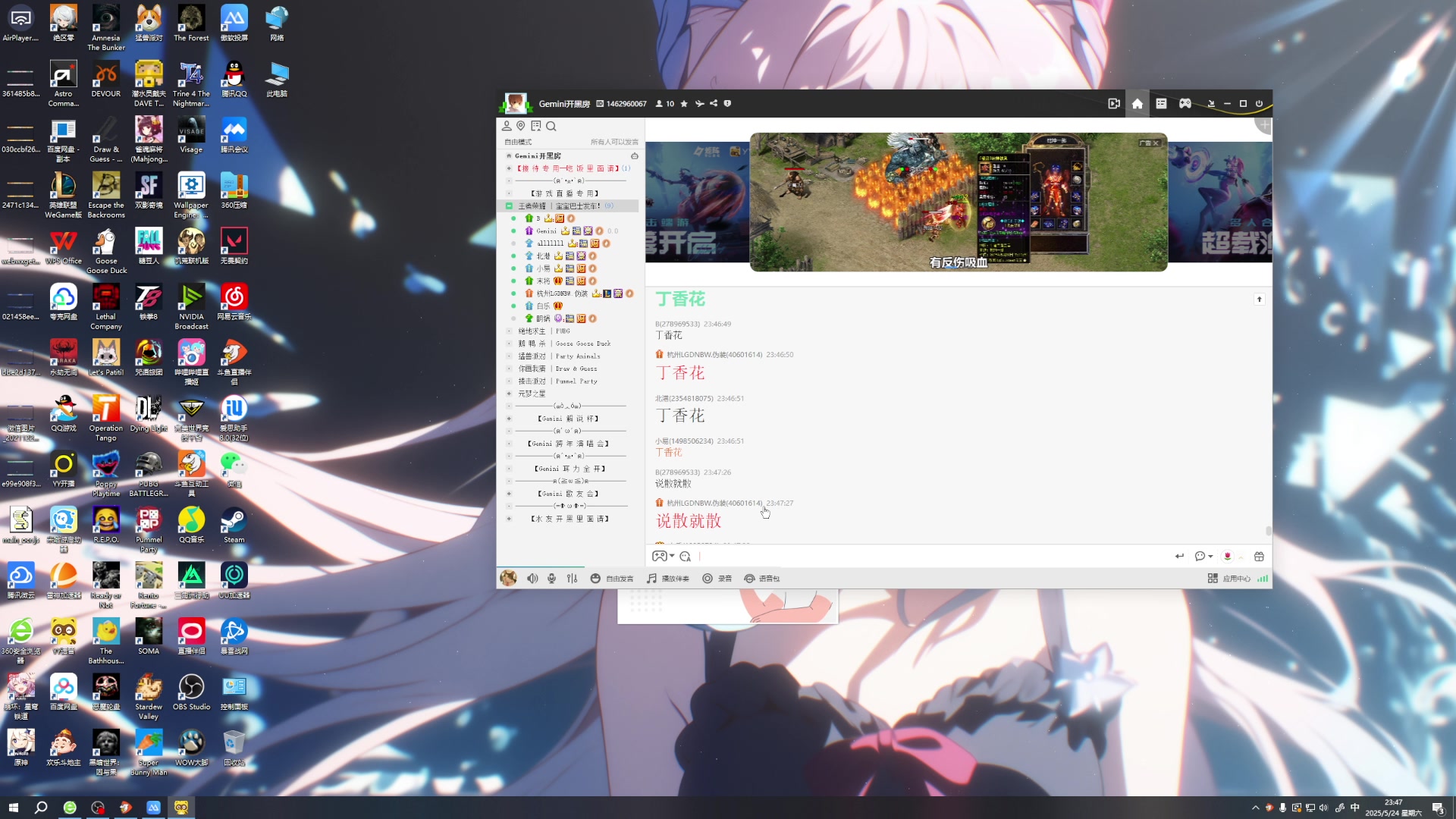Screen dimensions: 1456x819
Task: Open the gift box icon in chat input
Action: pyautogui.click(x=1259, y=557)
